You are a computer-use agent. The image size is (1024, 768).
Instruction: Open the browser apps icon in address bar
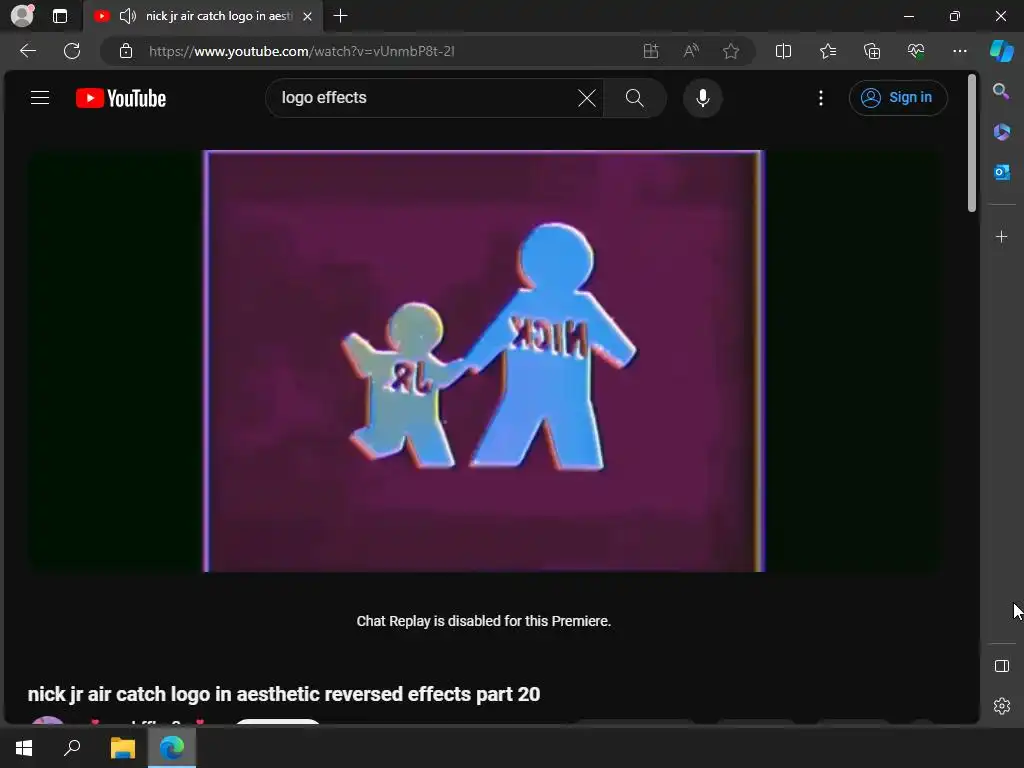pos(650,51)
